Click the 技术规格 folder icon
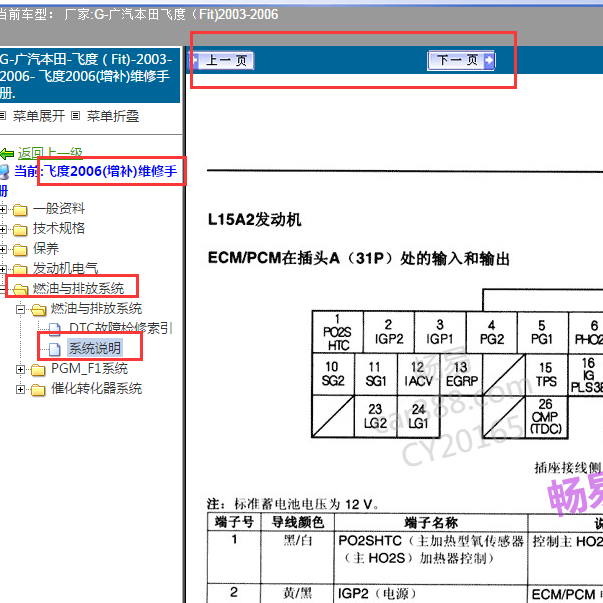Viewport: 603px width, 603px height. pos(20,230)
